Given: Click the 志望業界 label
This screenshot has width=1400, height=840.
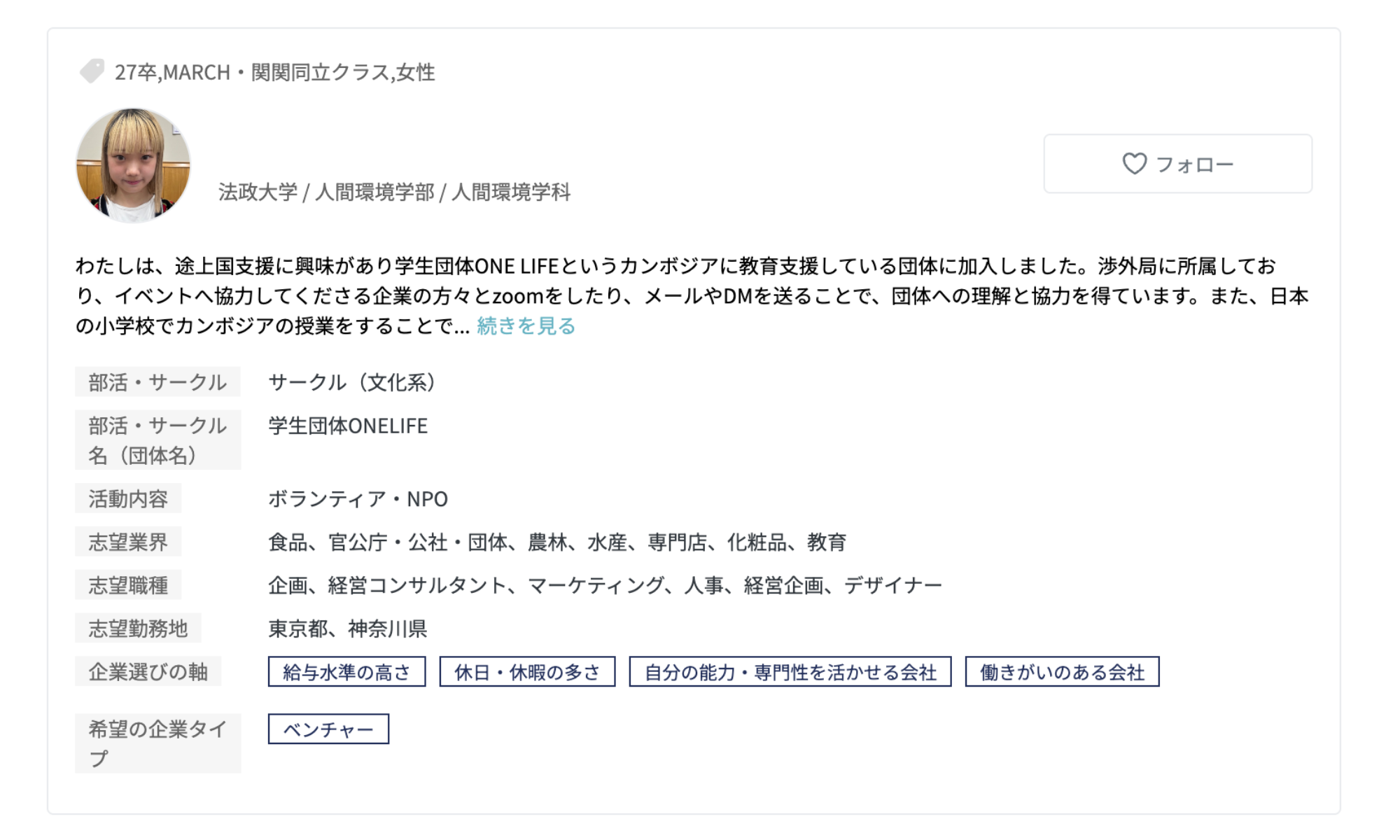Looking at the screenshot, I should coord(128,542).
